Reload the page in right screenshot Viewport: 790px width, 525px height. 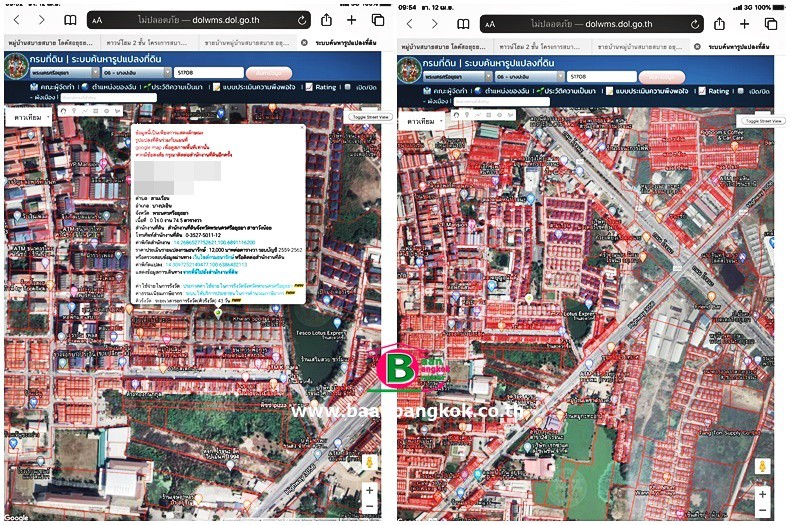pyautogui.click(x=695, y=24)
